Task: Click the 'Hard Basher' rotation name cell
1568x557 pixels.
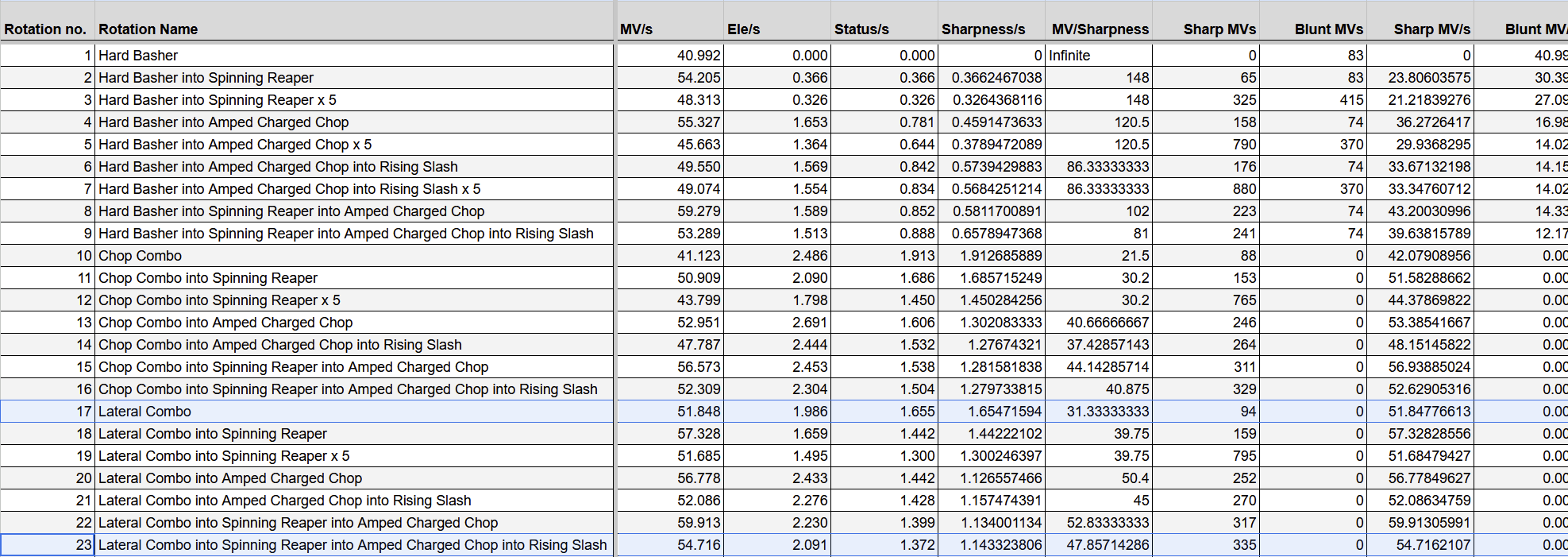Action: click(x=354, y=56)
